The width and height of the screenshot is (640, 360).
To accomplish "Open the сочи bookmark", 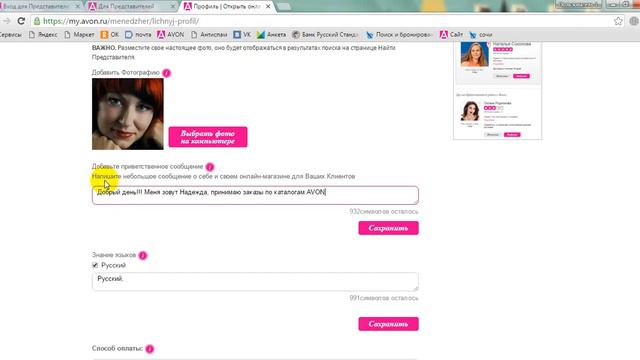I will [x=481, y=35].
